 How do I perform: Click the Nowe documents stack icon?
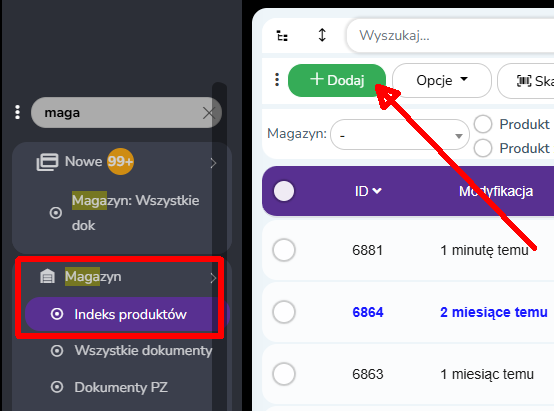click(47, 162)
